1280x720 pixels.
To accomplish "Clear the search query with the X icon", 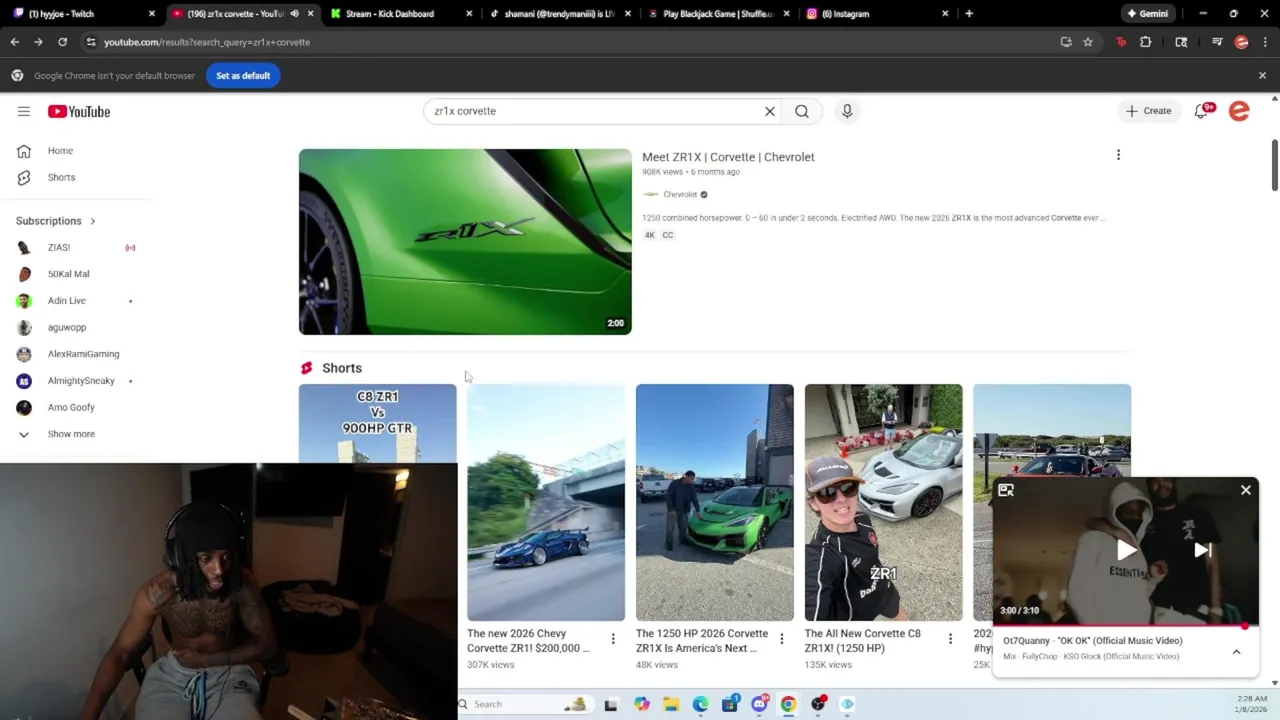I will tap(770, 111).
